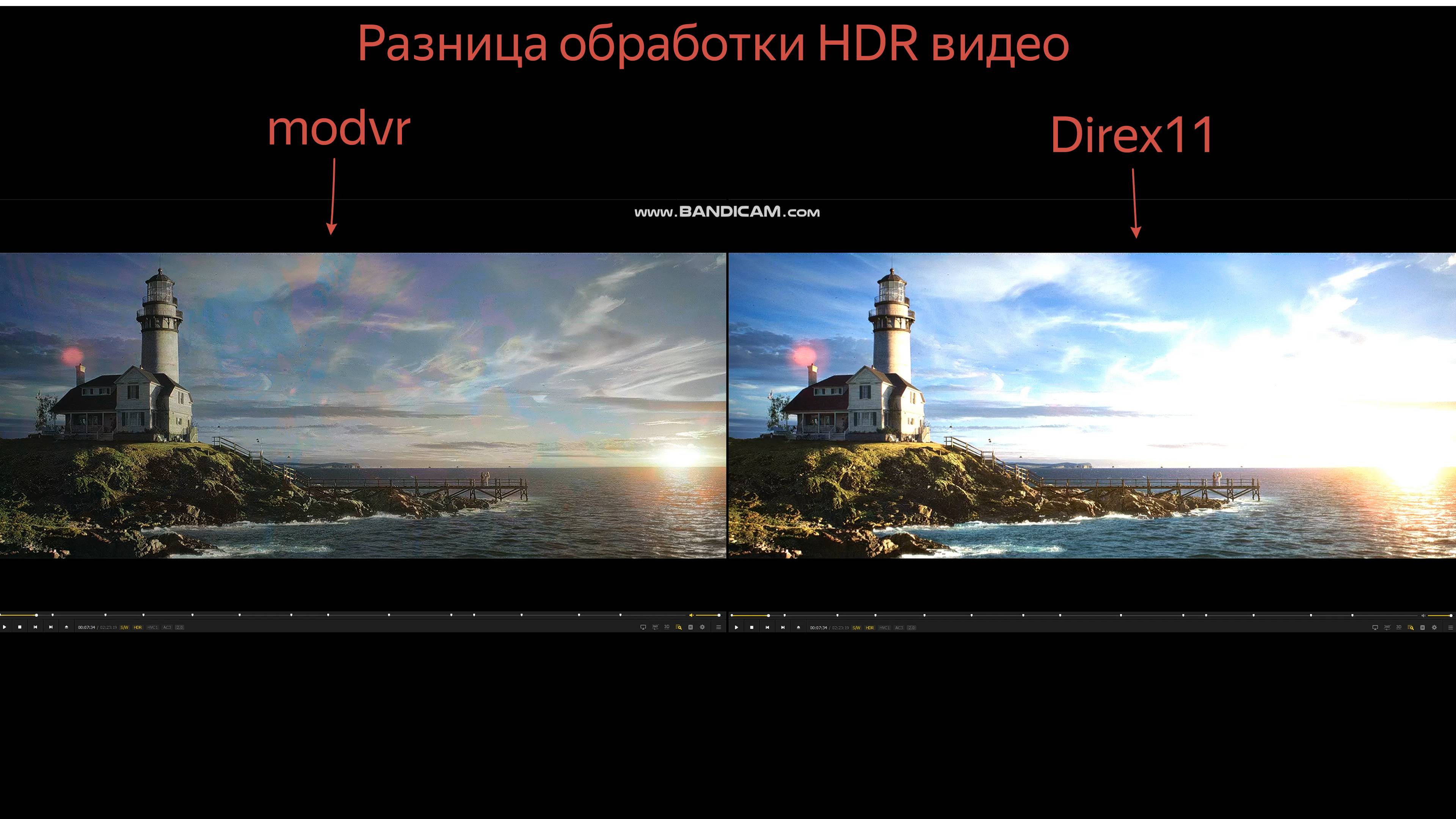The width and height of the screenshot is (1456, 819).
Task: Go to previous file in modvr player
Action: (x=35, y=627)
